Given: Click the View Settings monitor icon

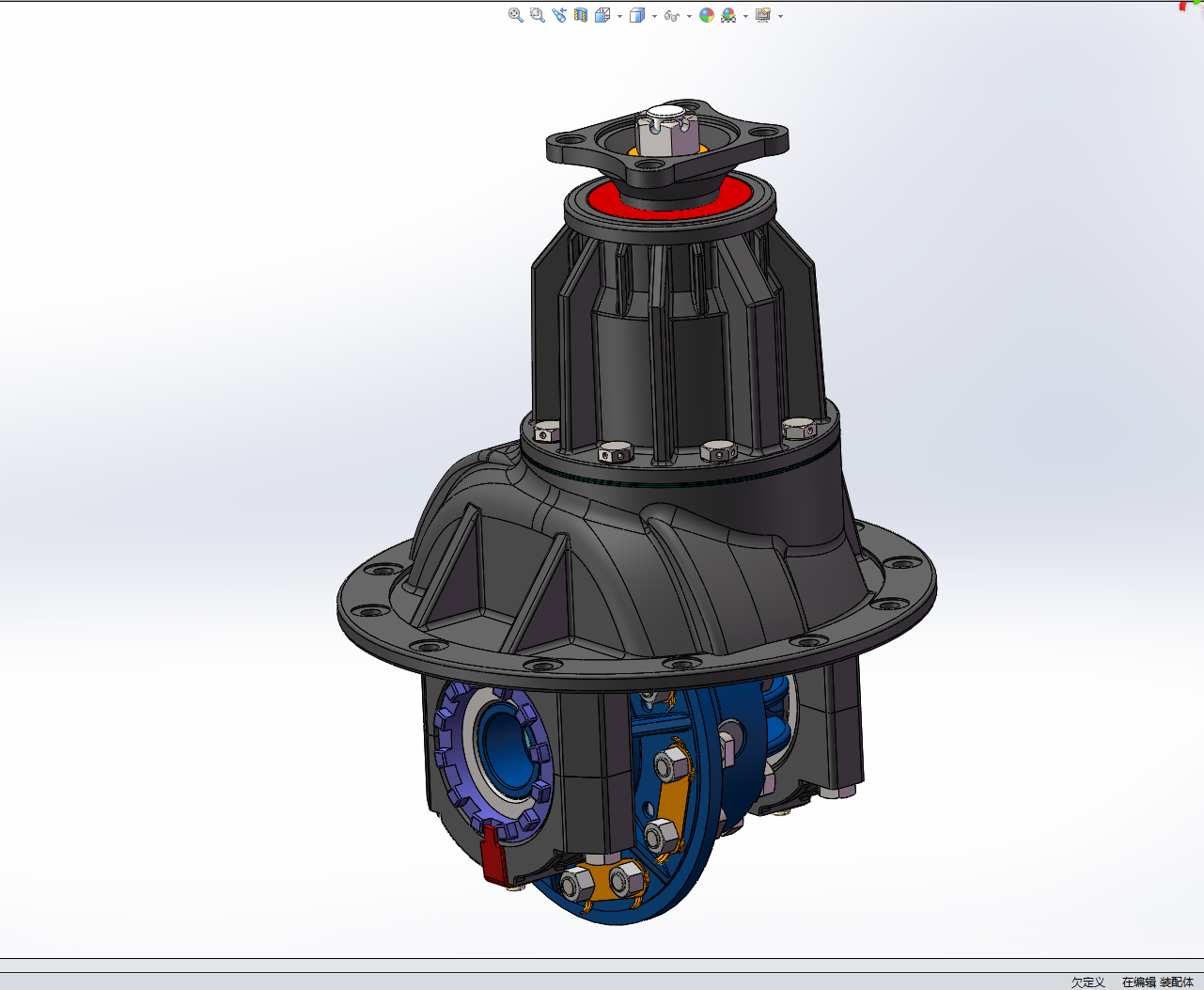Looking at the screenshot, I should pyautogui.click(x=763, y=15).
